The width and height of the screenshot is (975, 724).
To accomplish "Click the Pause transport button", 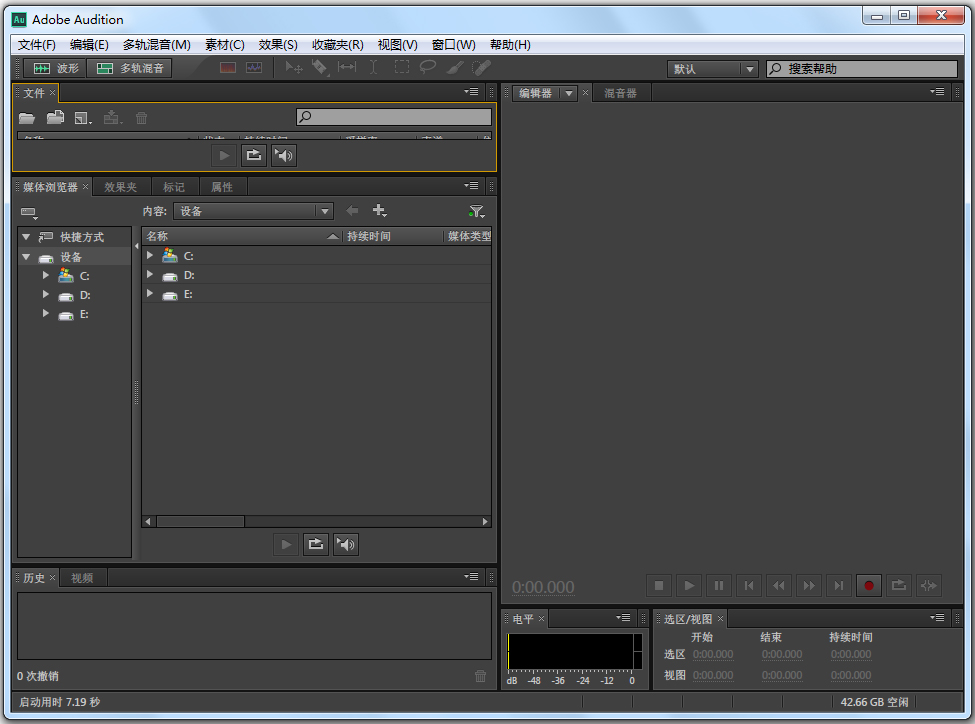I will (719, 585).
